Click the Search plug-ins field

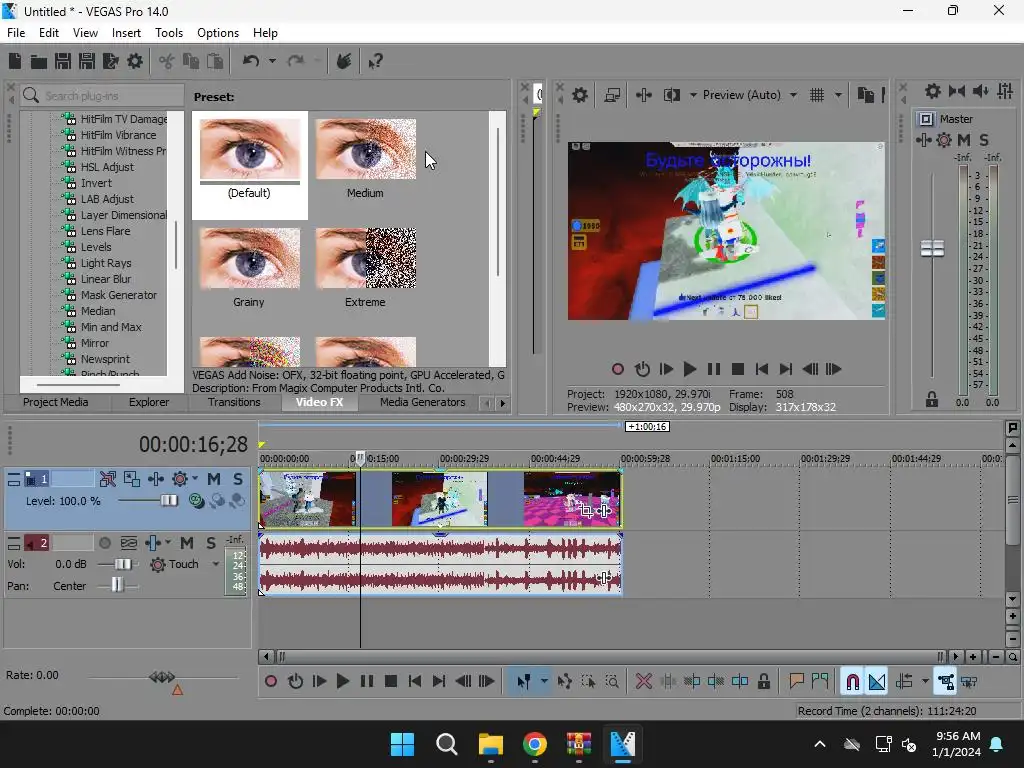click(x=102, y=95)
